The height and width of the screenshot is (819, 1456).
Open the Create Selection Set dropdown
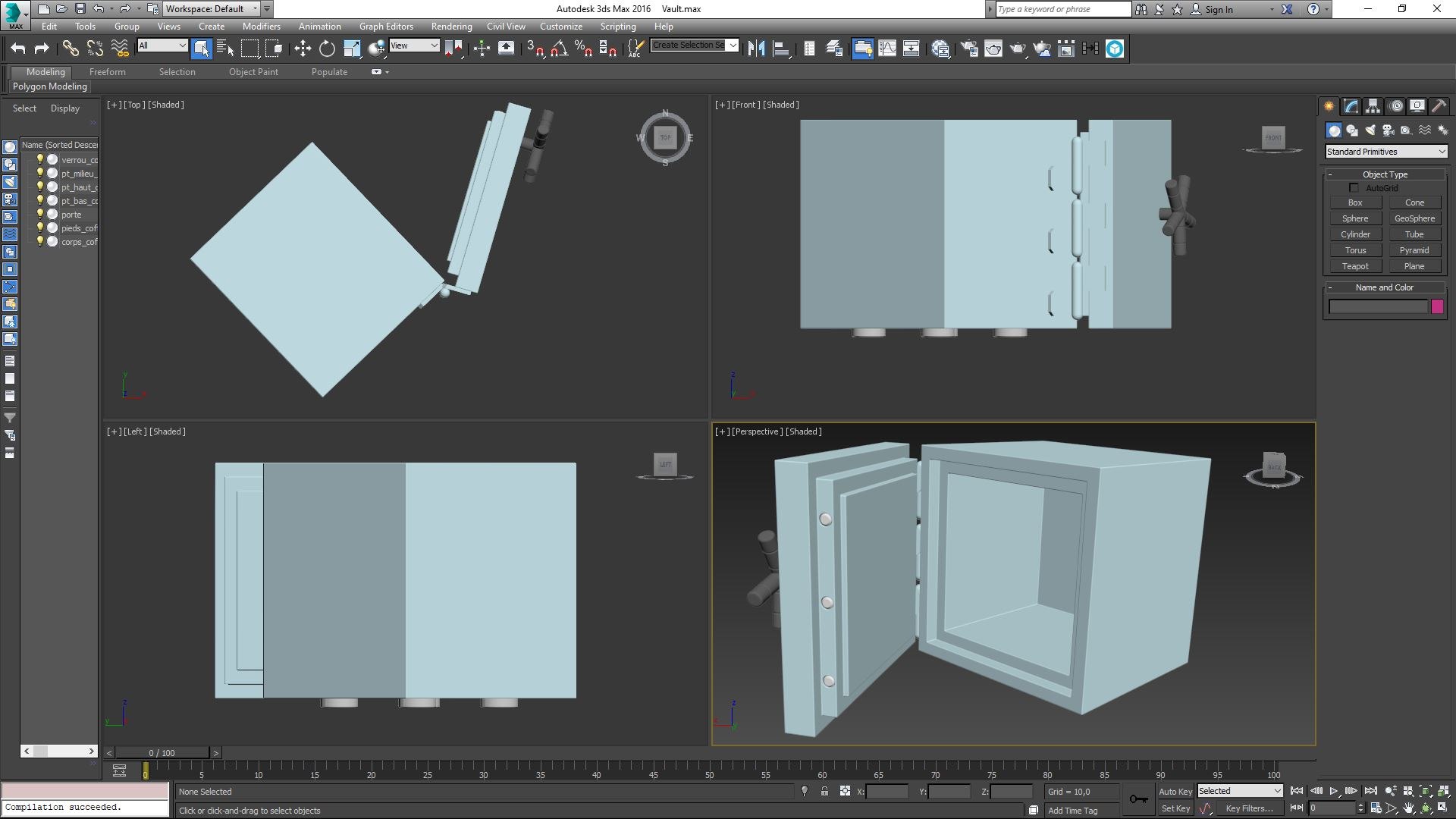[x=695, y=45]
